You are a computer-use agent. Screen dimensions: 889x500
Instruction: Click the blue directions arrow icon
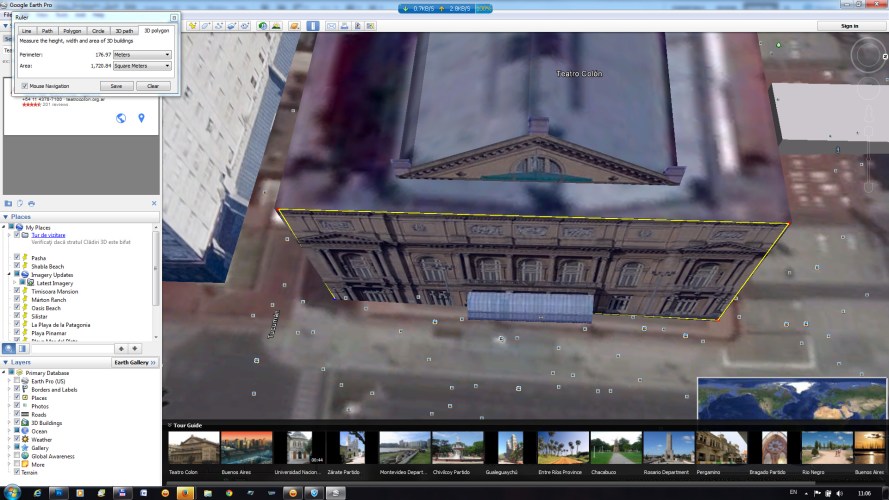pos(141,119)
